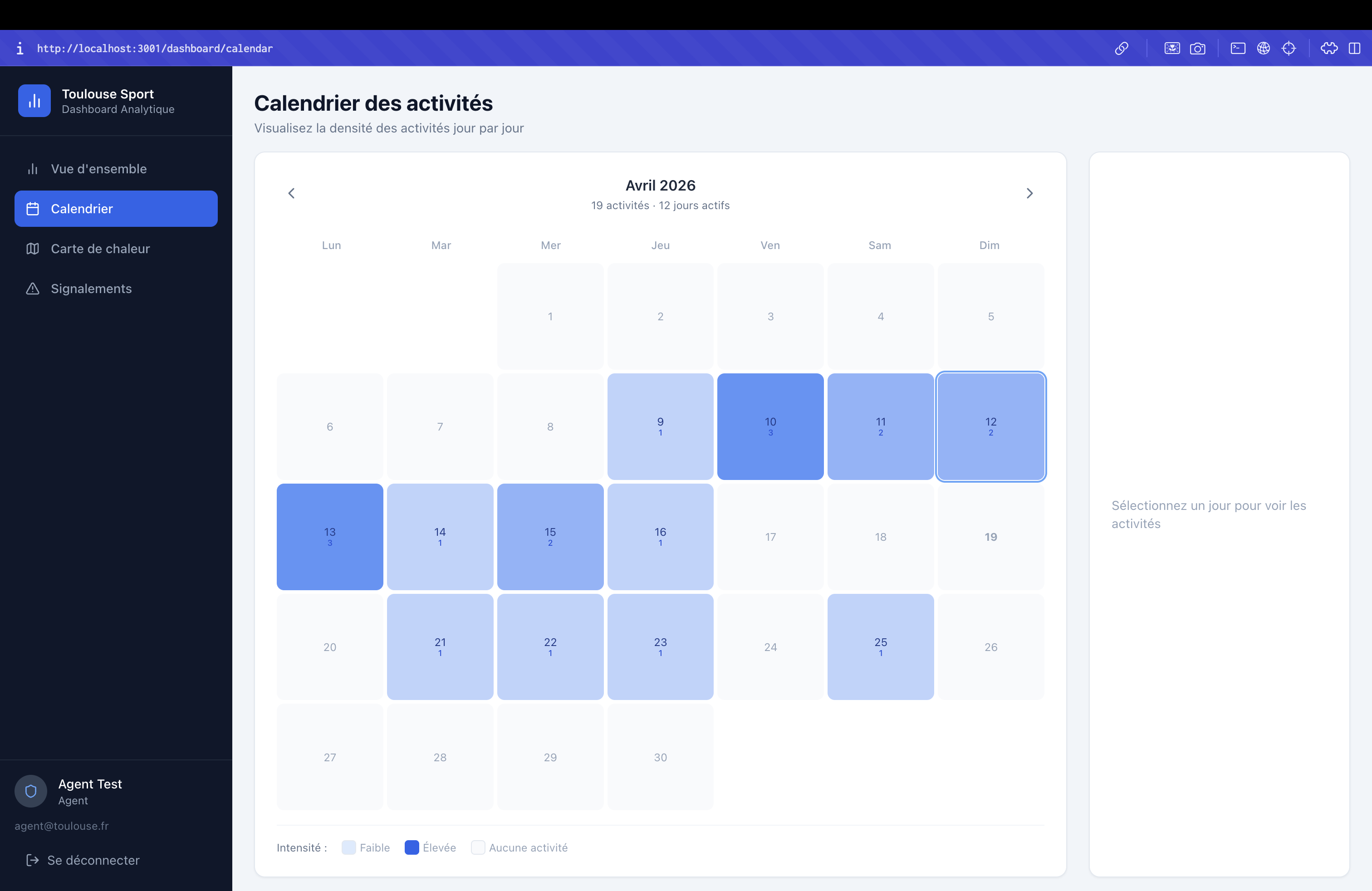Click the Avril 2026 month title
Screen dimensions: 1372x891
660,186
